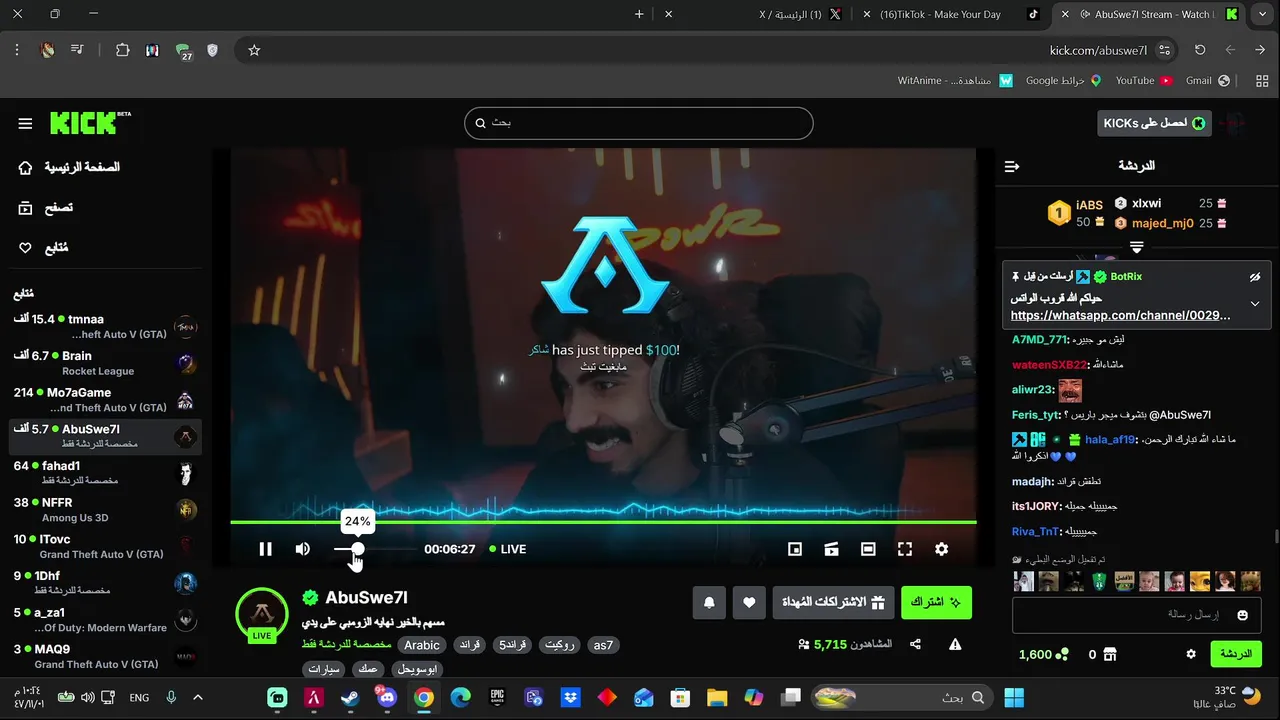The height and width of the screenshot is (720, 1280).
Task: Open الصفحة الرئيسية in the sidebar
Action: 70,167
